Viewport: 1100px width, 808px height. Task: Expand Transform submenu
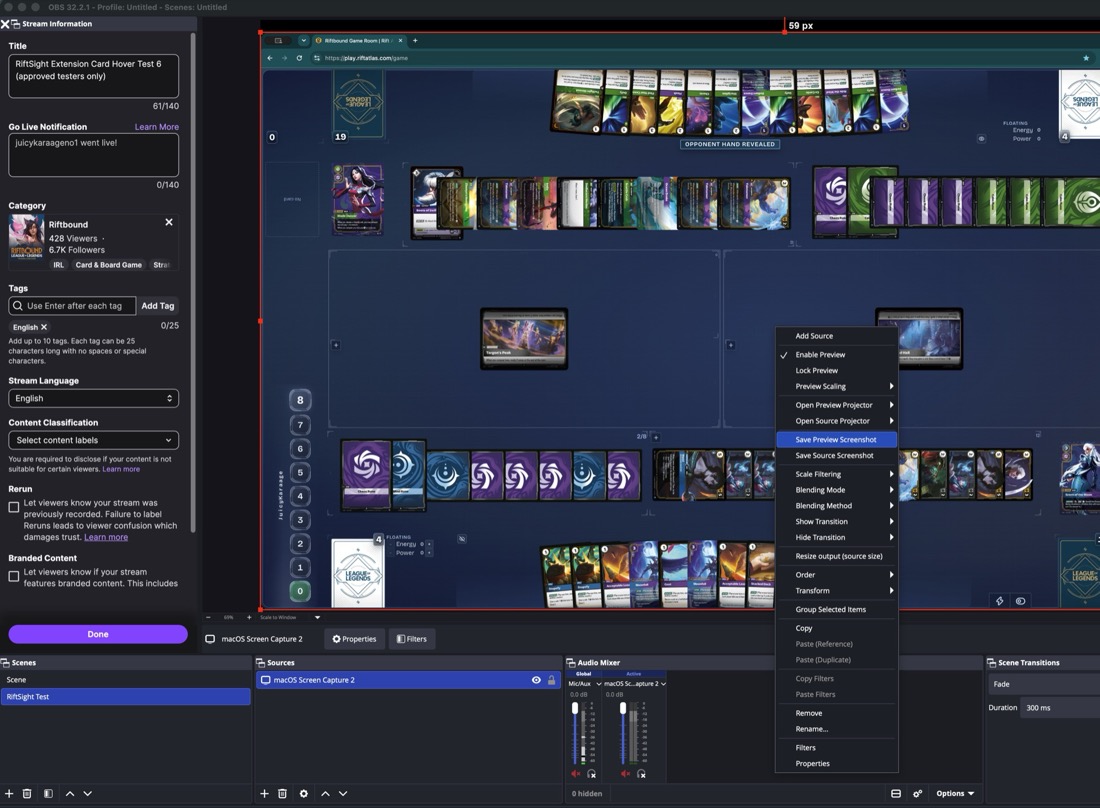coord(836,591)
